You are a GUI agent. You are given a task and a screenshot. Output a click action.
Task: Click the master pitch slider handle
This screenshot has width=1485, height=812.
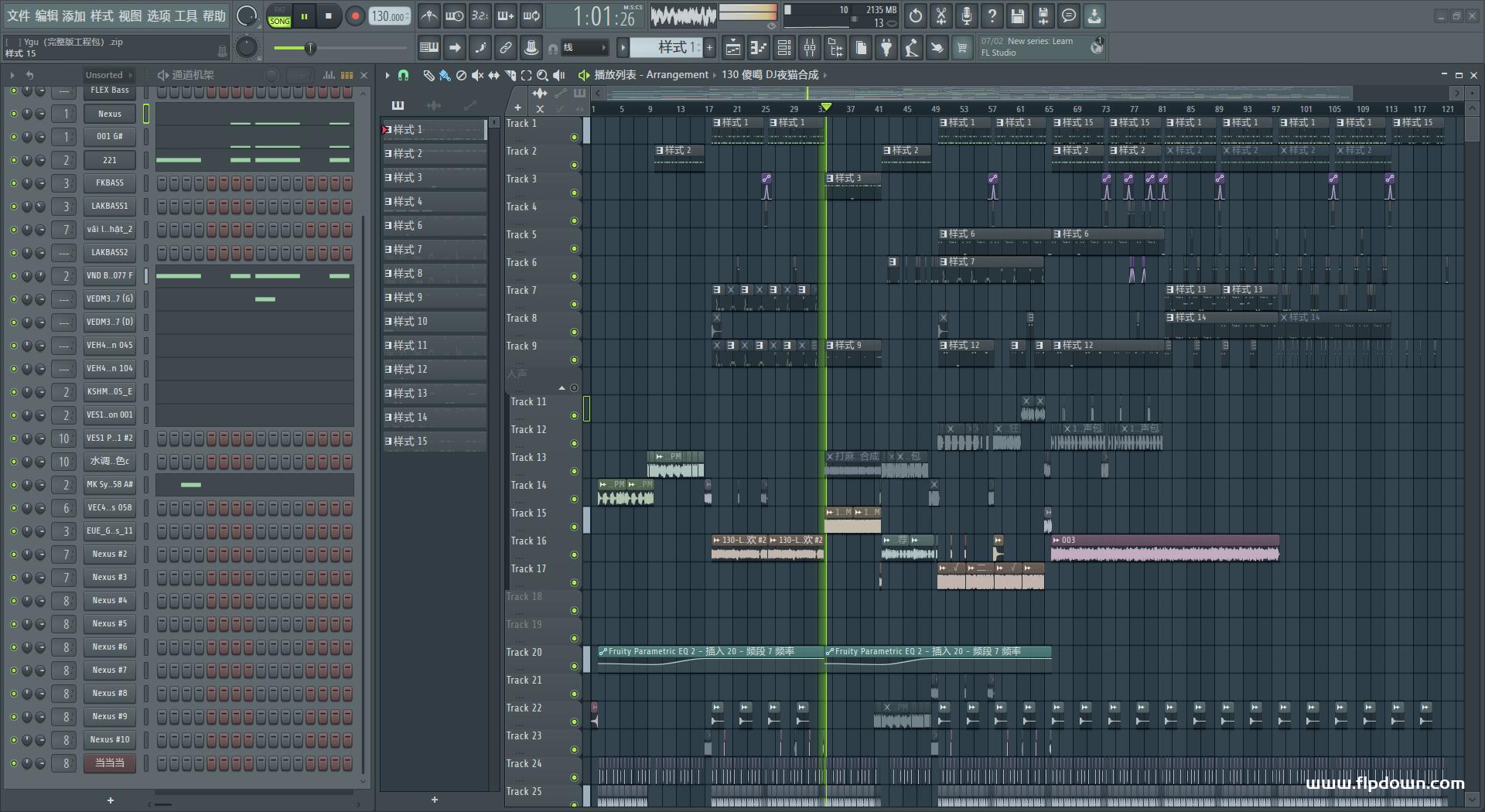click(x=310, y=48)
